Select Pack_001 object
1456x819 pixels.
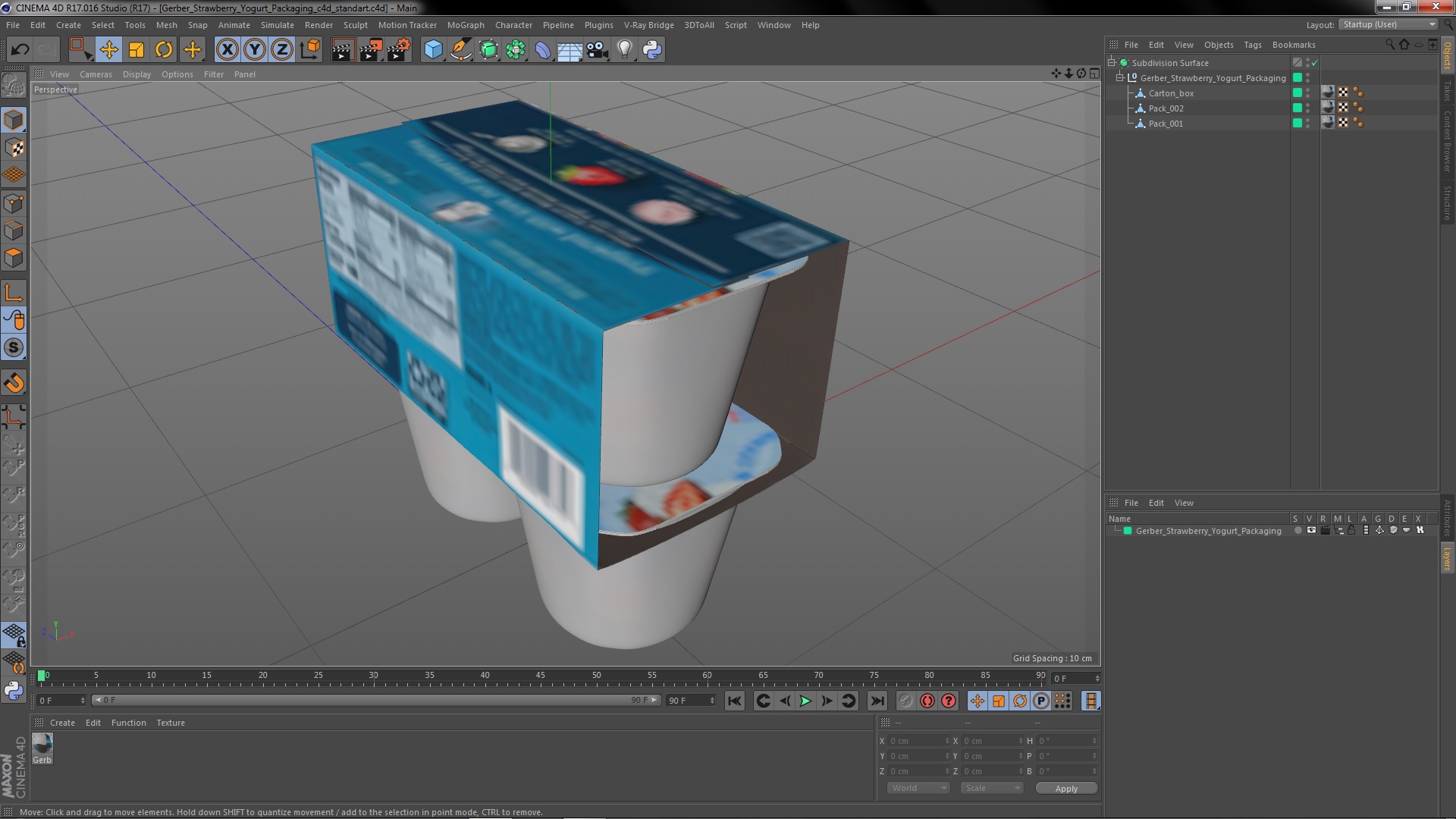point(1166,124)
